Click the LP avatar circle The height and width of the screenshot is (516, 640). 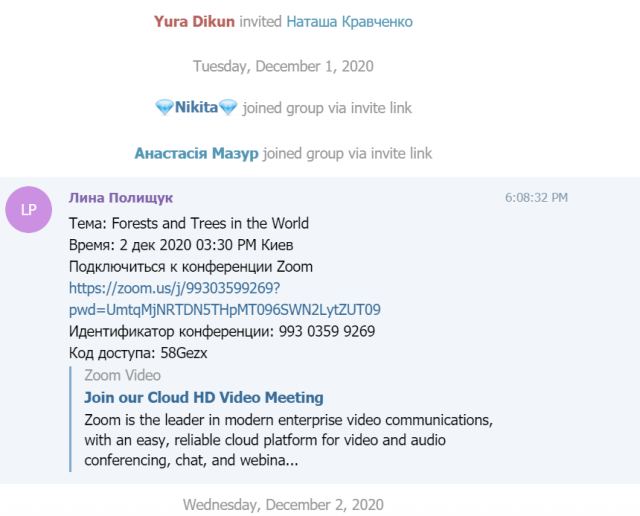tap(29, 209)
